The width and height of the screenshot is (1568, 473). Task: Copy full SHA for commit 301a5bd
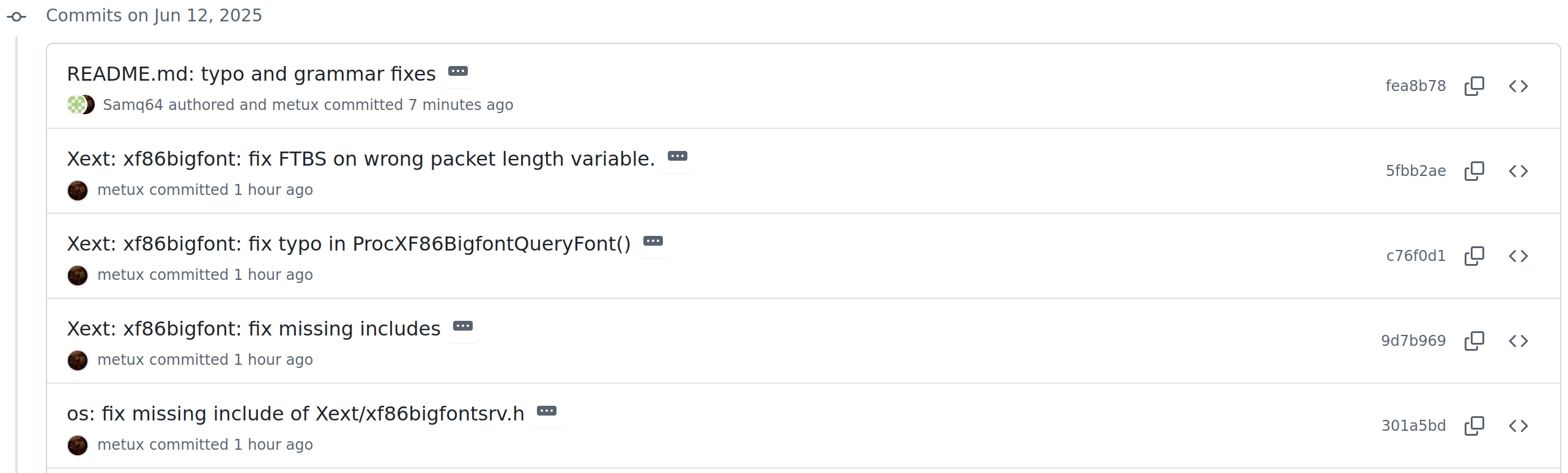[1474, 426]
